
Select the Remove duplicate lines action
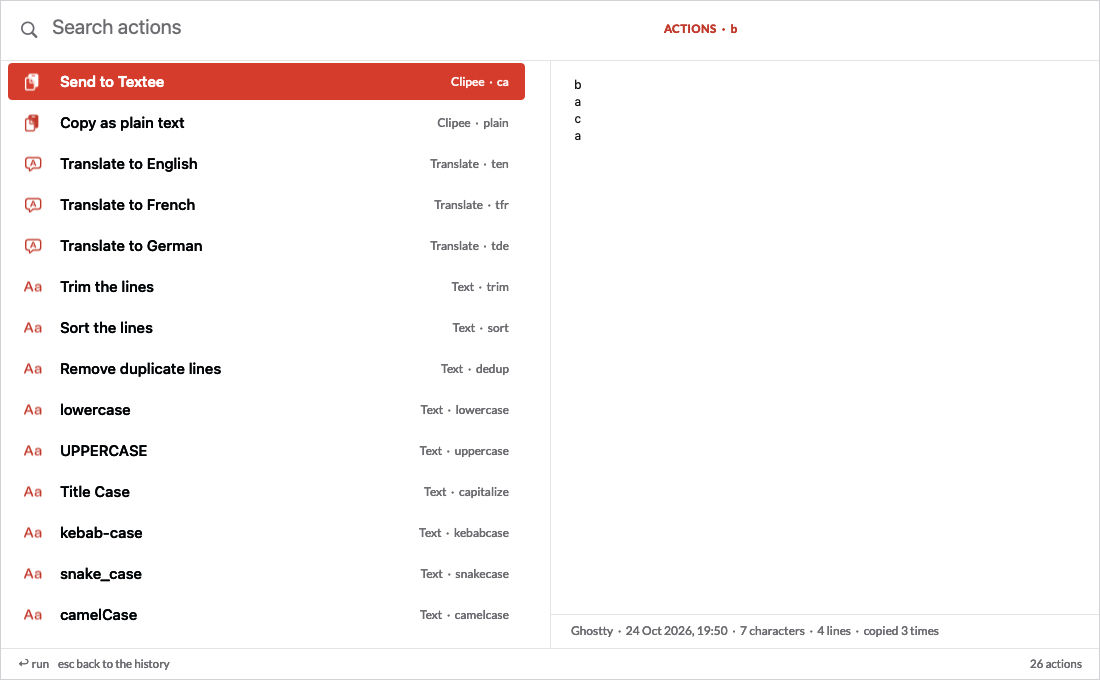(x=266, y=368)
